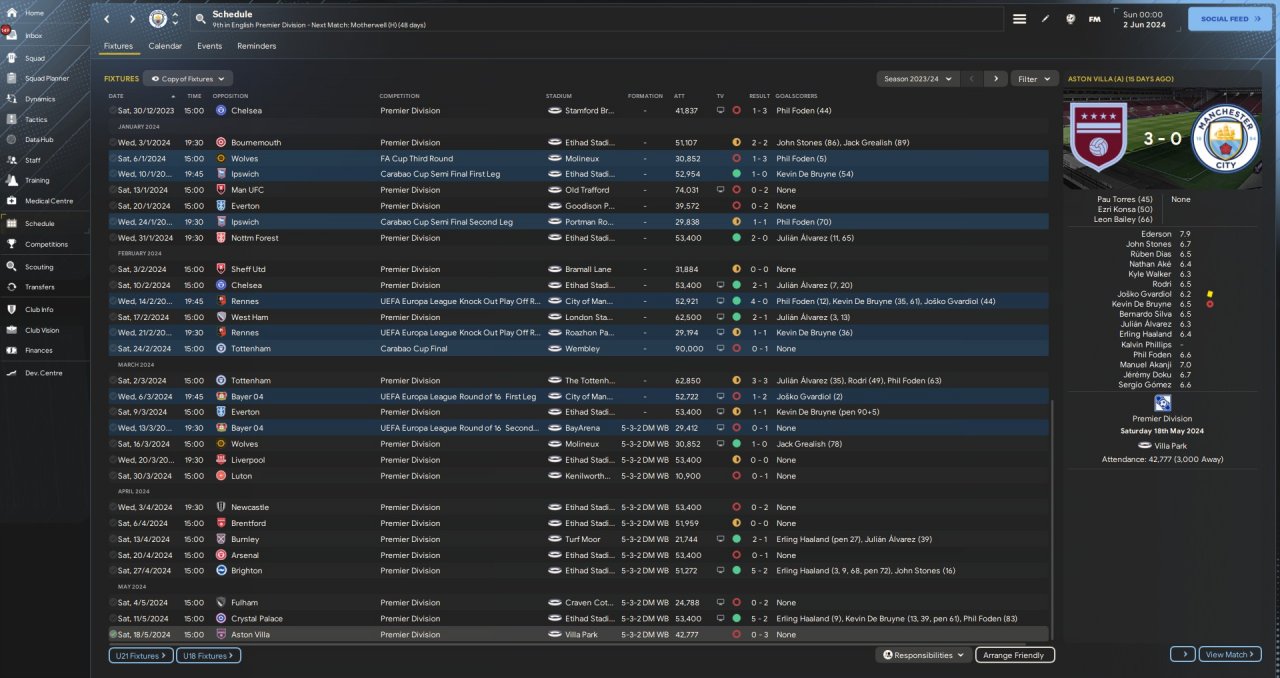Screen dimensions: 1280x678
Task: Click the search magnifier icon
Action: click(200, 19)
